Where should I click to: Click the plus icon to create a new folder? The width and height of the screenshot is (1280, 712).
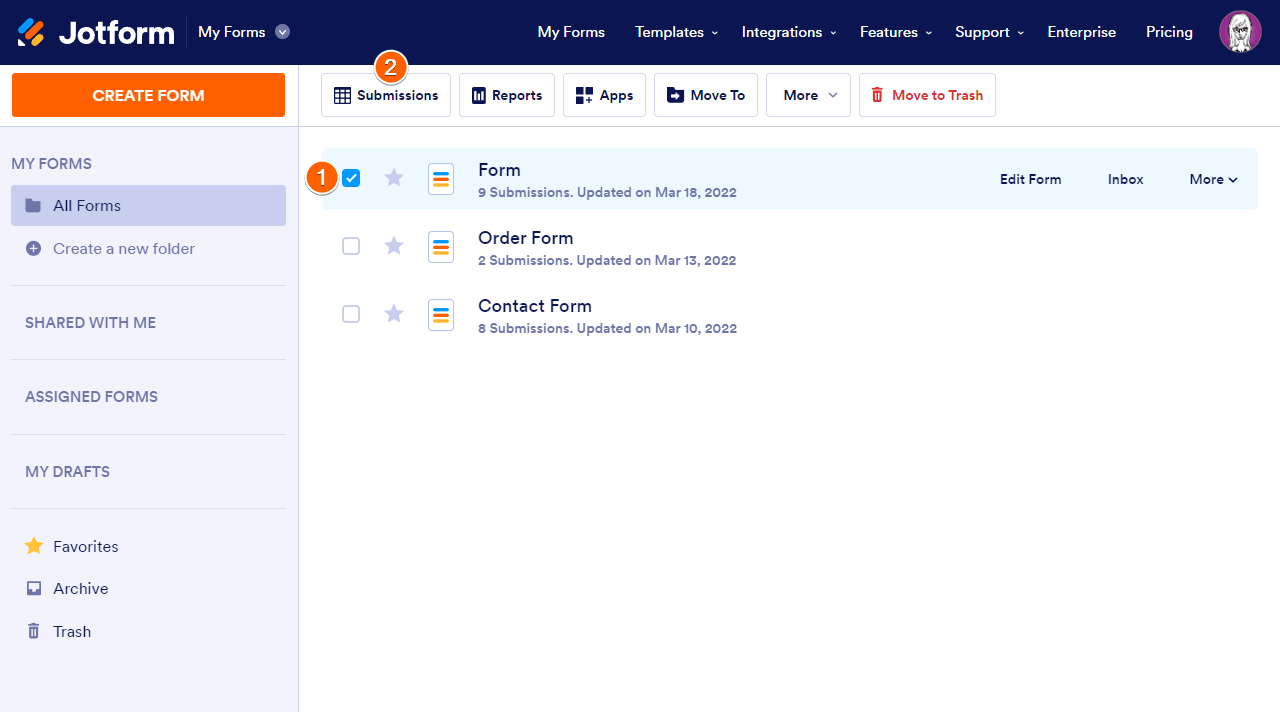(x=33, y=248)
